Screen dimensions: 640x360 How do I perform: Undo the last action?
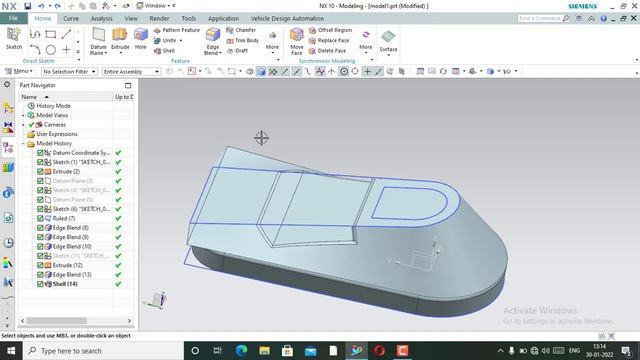(41, 6)
